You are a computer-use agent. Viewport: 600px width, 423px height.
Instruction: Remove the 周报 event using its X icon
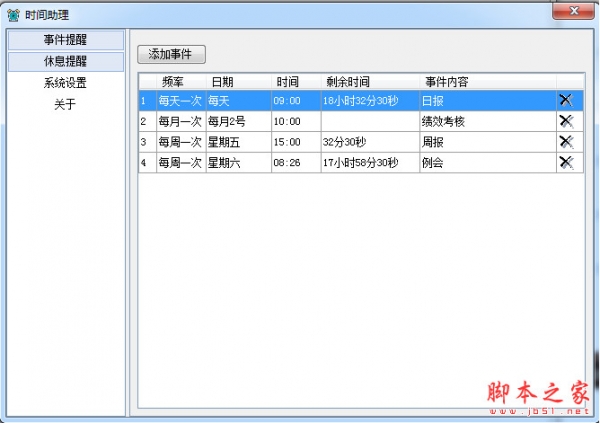click(566, 142)
